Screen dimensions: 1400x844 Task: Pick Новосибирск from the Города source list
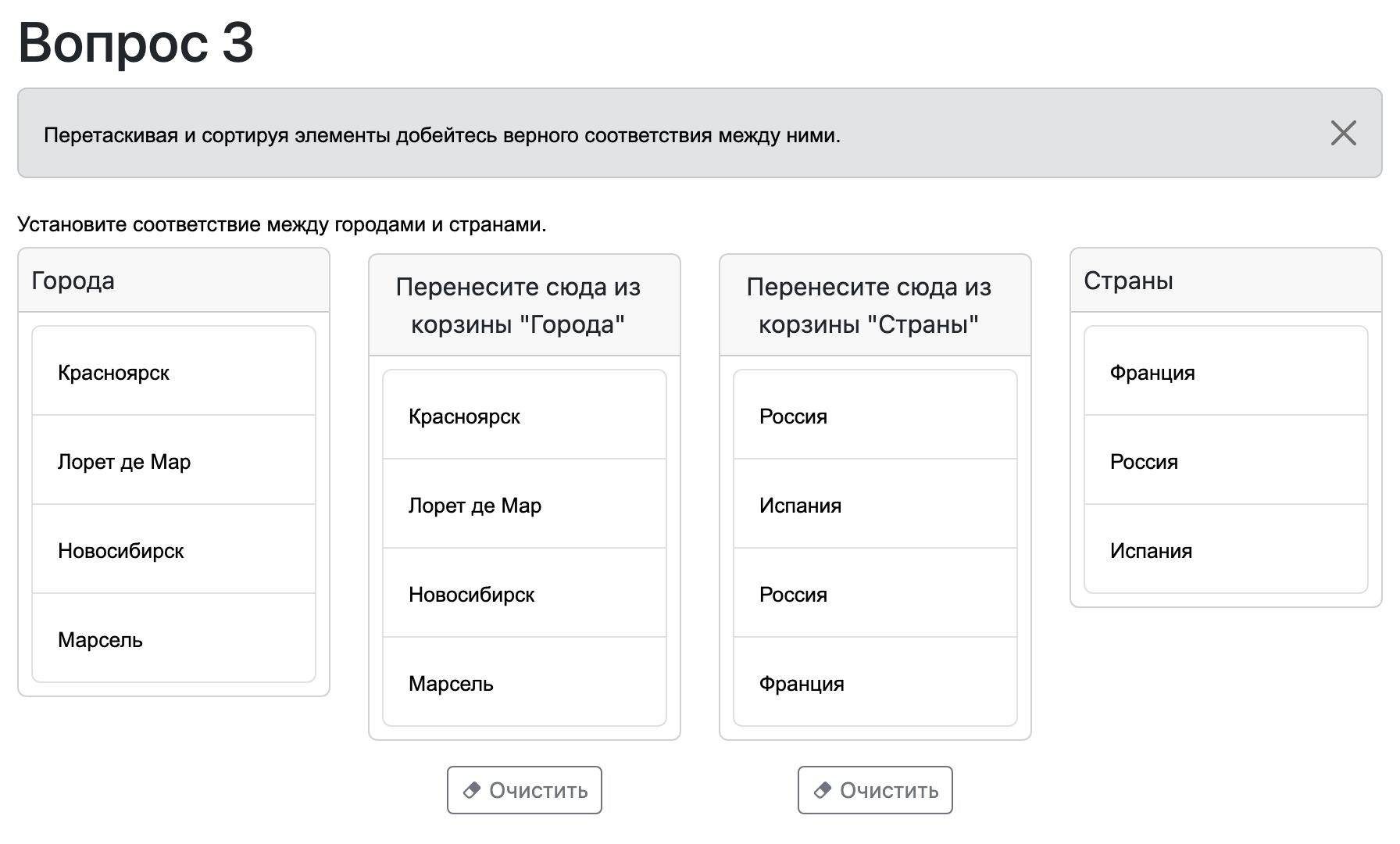(173, 550)
